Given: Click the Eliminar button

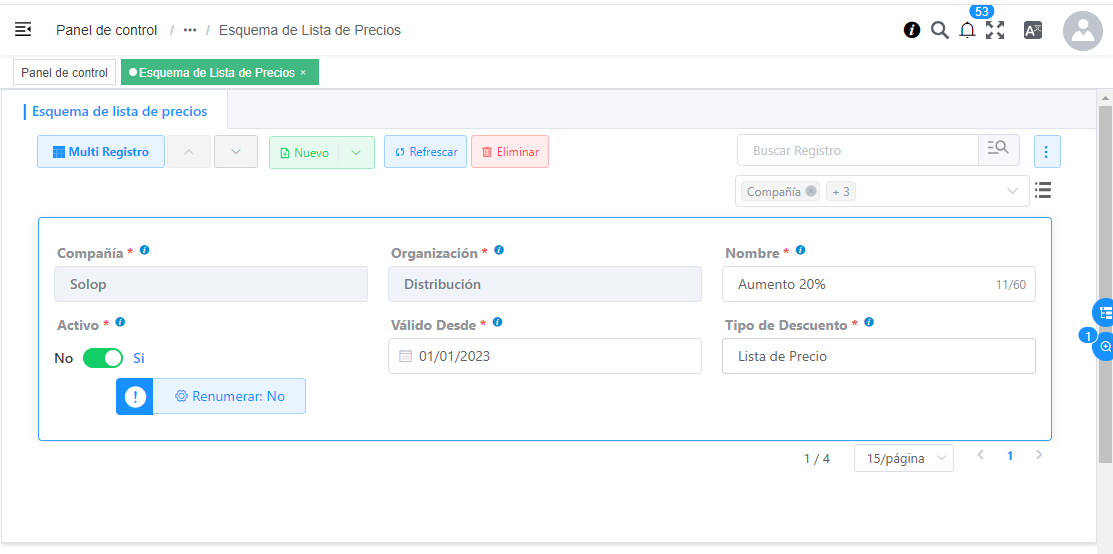Looking at the screenshot, I should coord(510,152).
